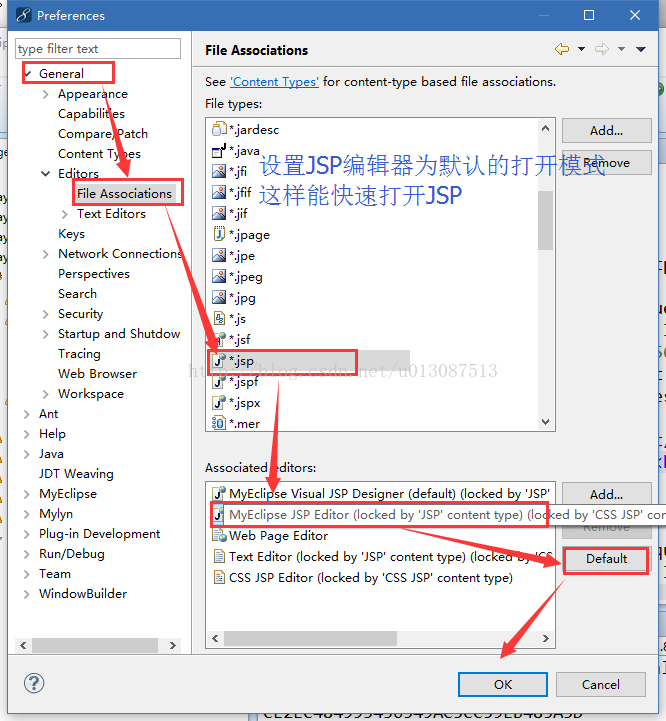Image resolution: width=666 pixels, height=721 pixels.
Task: Click the Default button
Action: pos(606,559)
